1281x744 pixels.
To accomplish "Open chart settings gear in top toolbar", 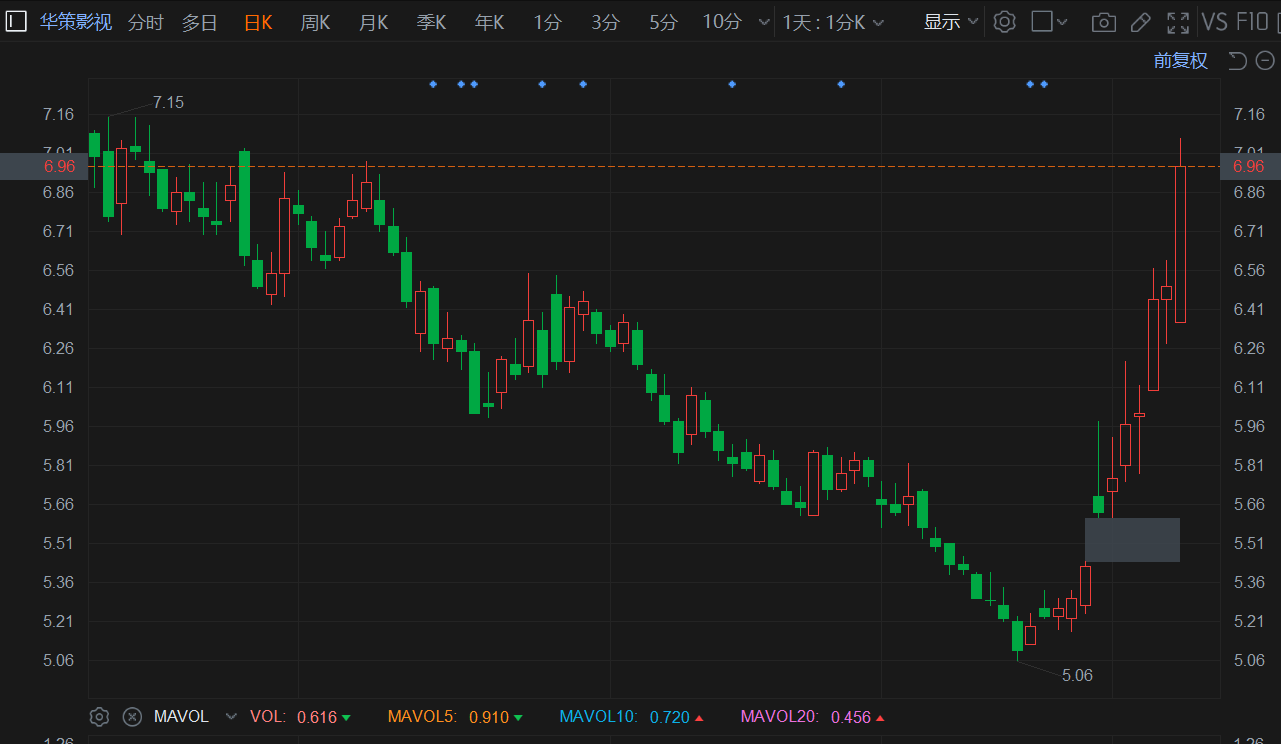I will click(x=1005, y=22).
